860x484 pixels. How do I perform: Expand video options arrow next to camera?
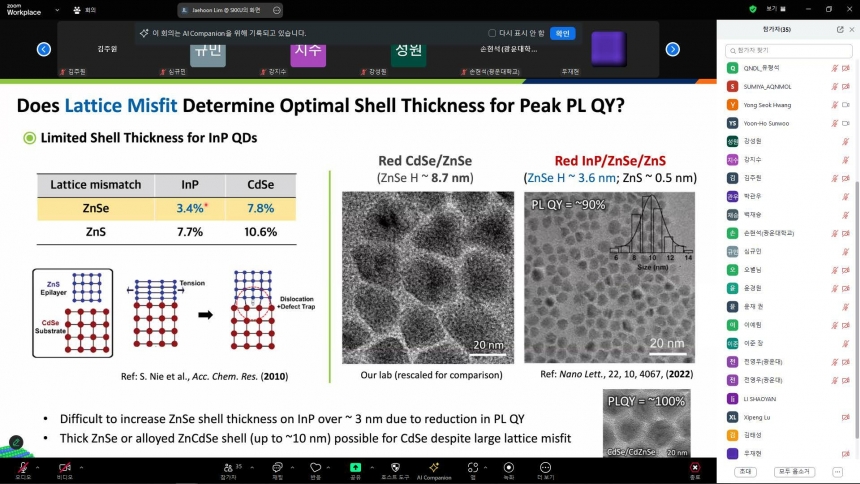[81, 468]
